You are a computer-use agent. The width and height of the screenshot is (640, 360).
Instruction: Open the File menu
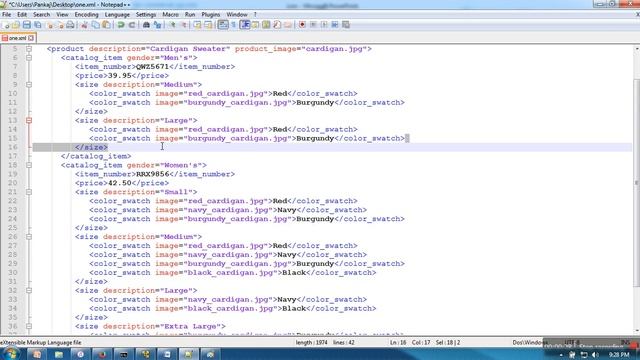click(7, 14)
